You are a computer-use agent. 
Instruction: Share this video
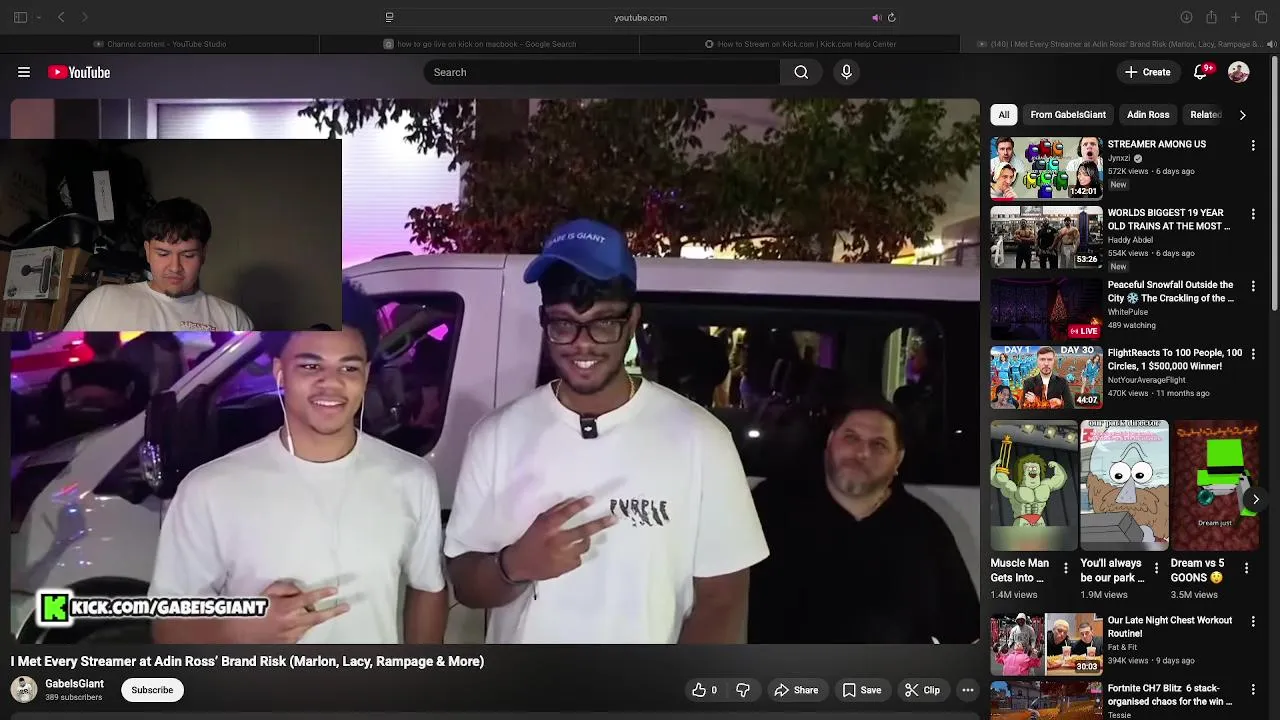(796, 690)
